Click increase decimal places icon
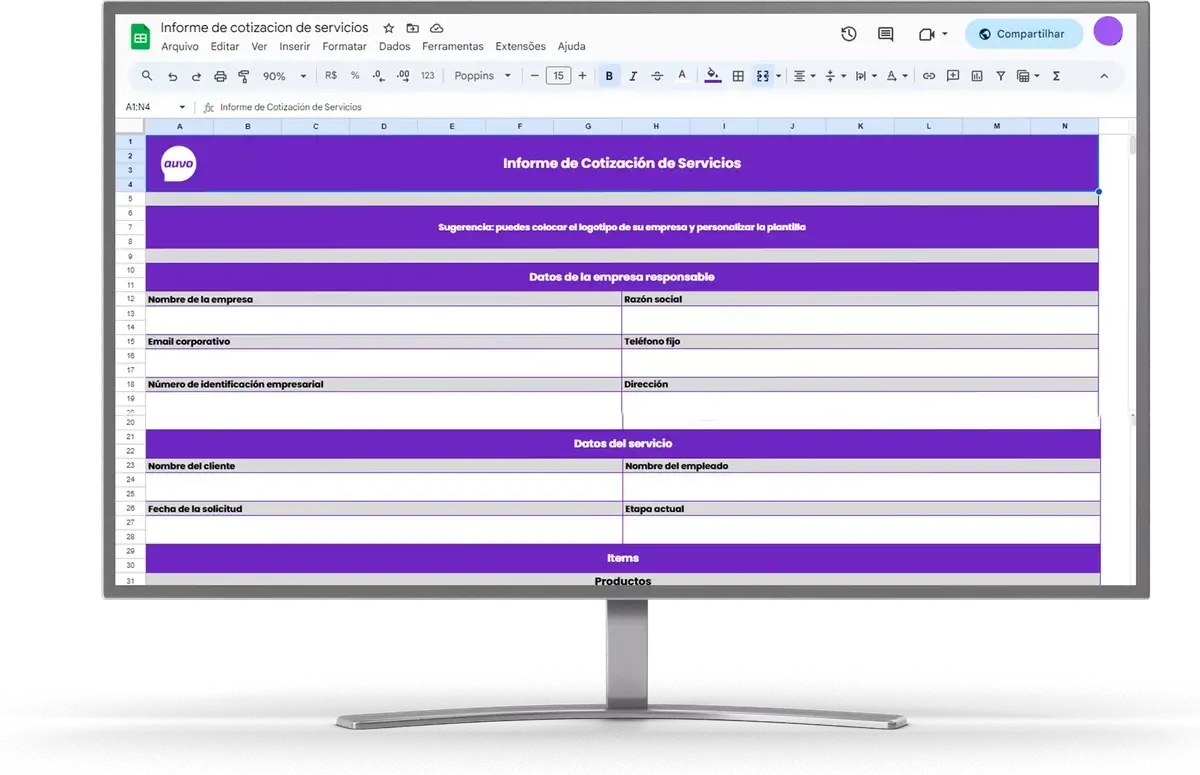 [x=403, y=76]
